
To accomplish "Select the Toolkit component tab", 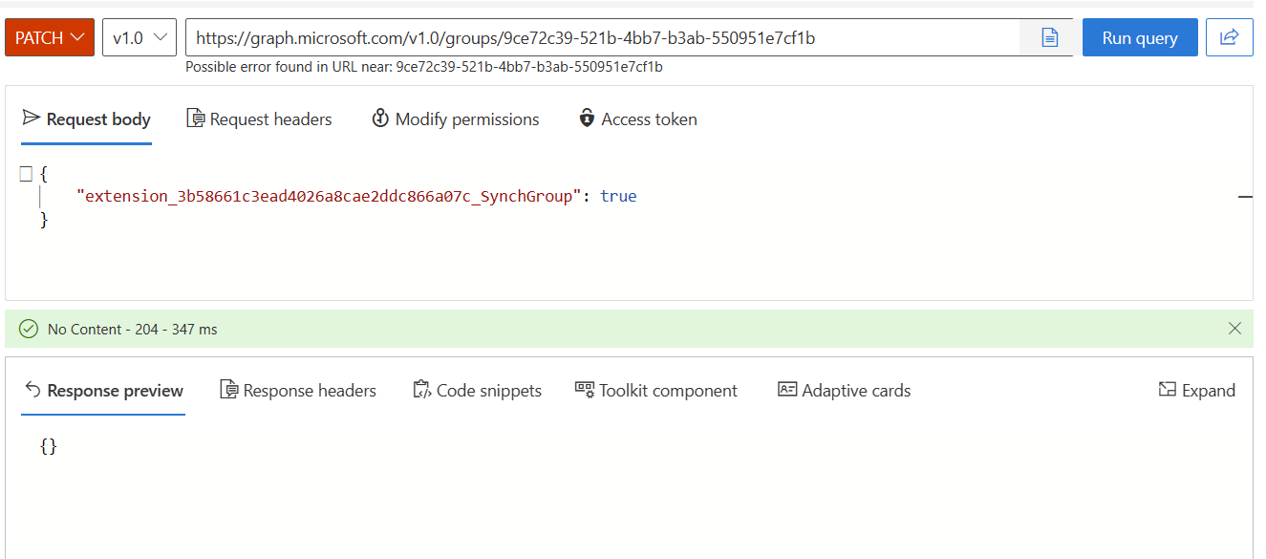I will click(x=656, y=390).
